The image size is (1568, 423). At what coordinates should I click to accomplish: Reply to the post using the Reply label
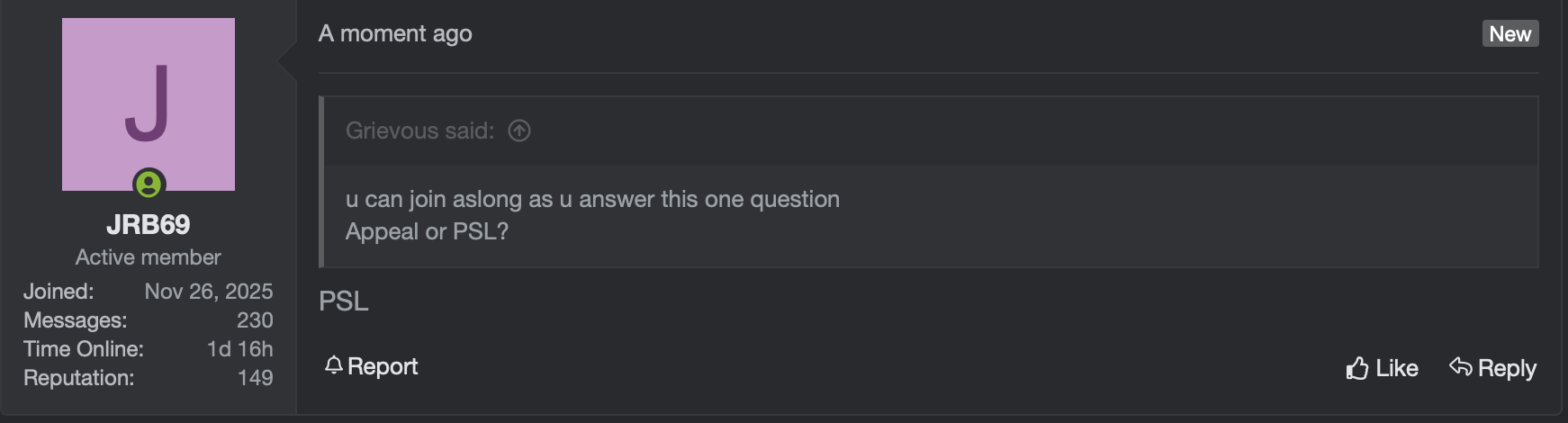tap(1507, 368)
